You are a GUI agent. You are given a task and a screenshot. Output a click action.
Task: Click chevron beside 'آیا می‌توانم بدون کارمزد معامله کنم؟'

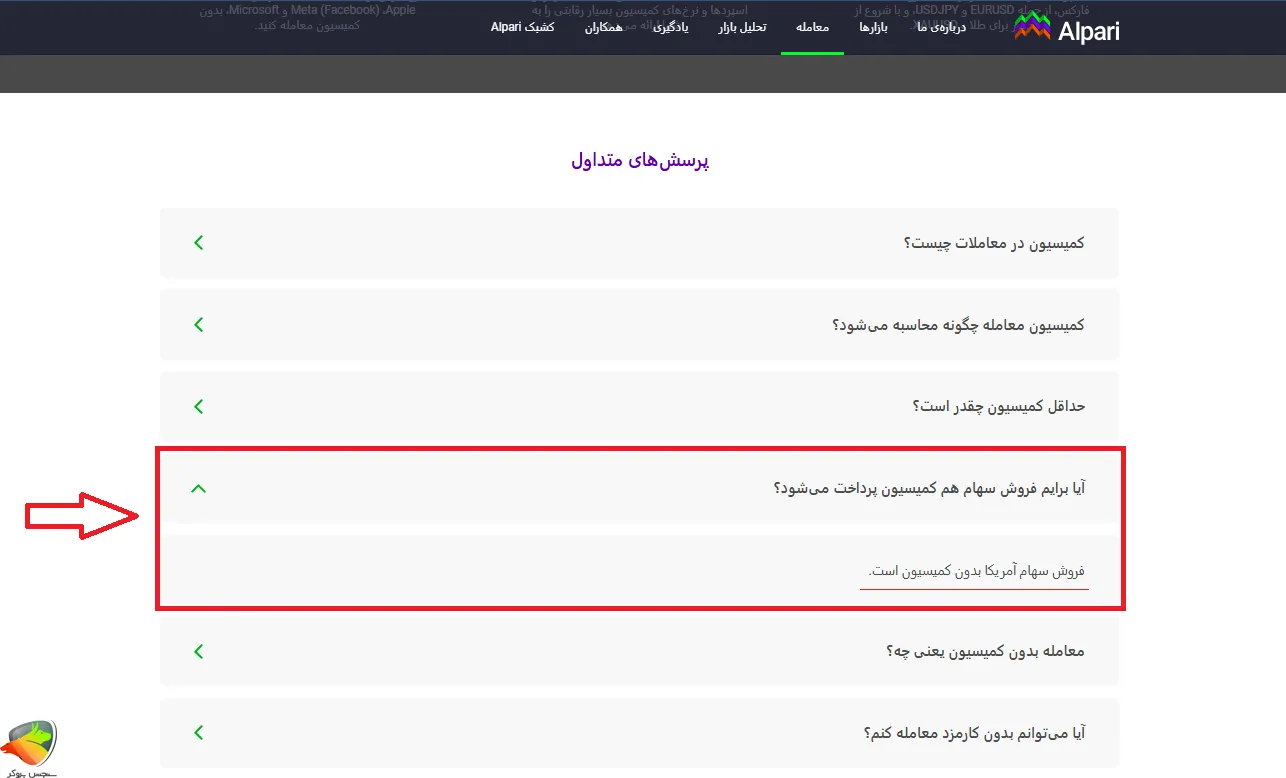coord(198,732)
